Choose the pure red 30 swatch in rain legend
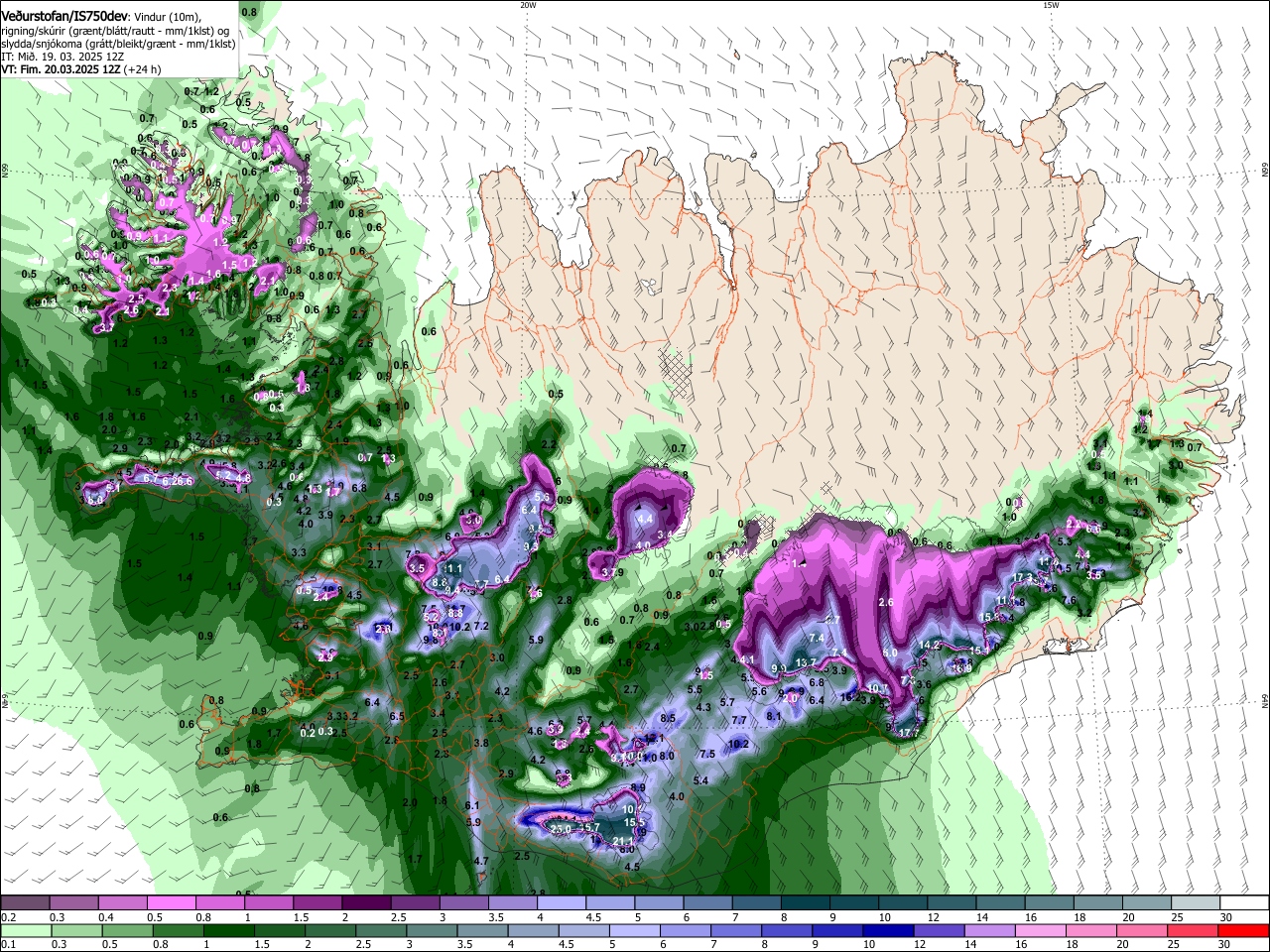This screenshot has width=1270, height=952. coord(1244,930)
